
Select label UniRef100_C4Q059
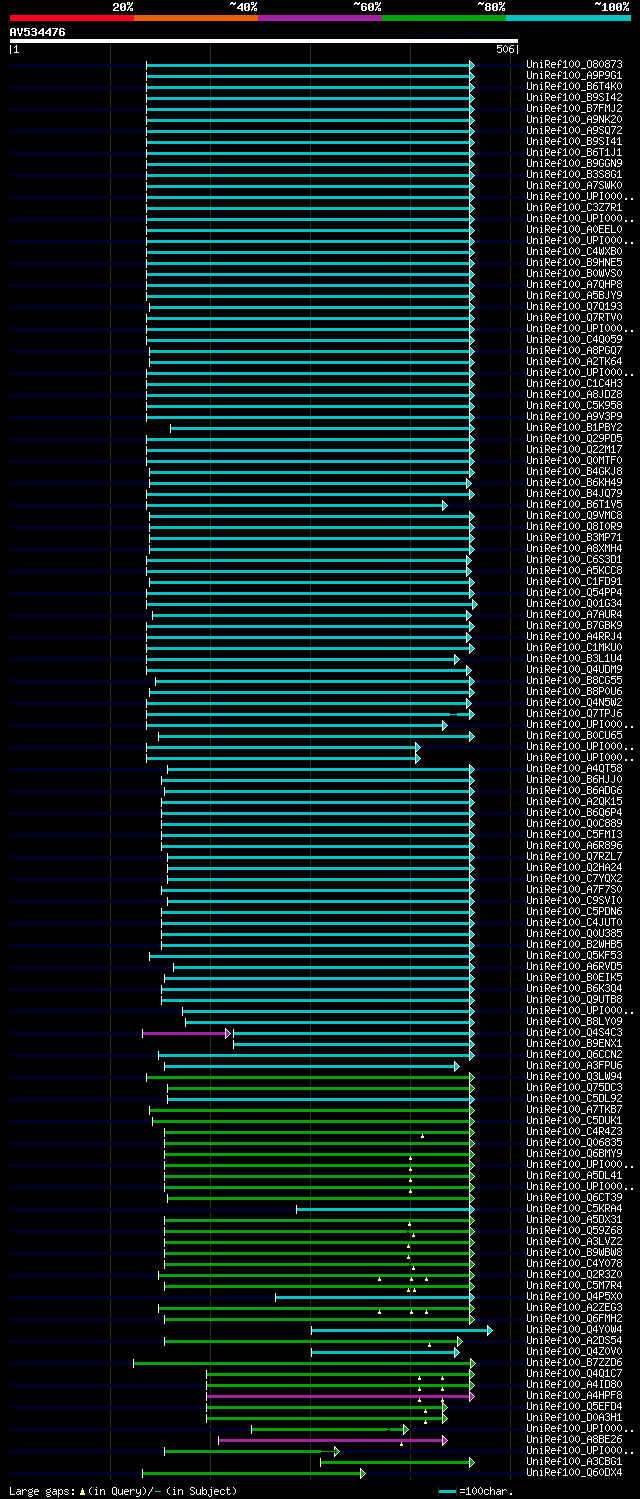[x=574, y=340]
